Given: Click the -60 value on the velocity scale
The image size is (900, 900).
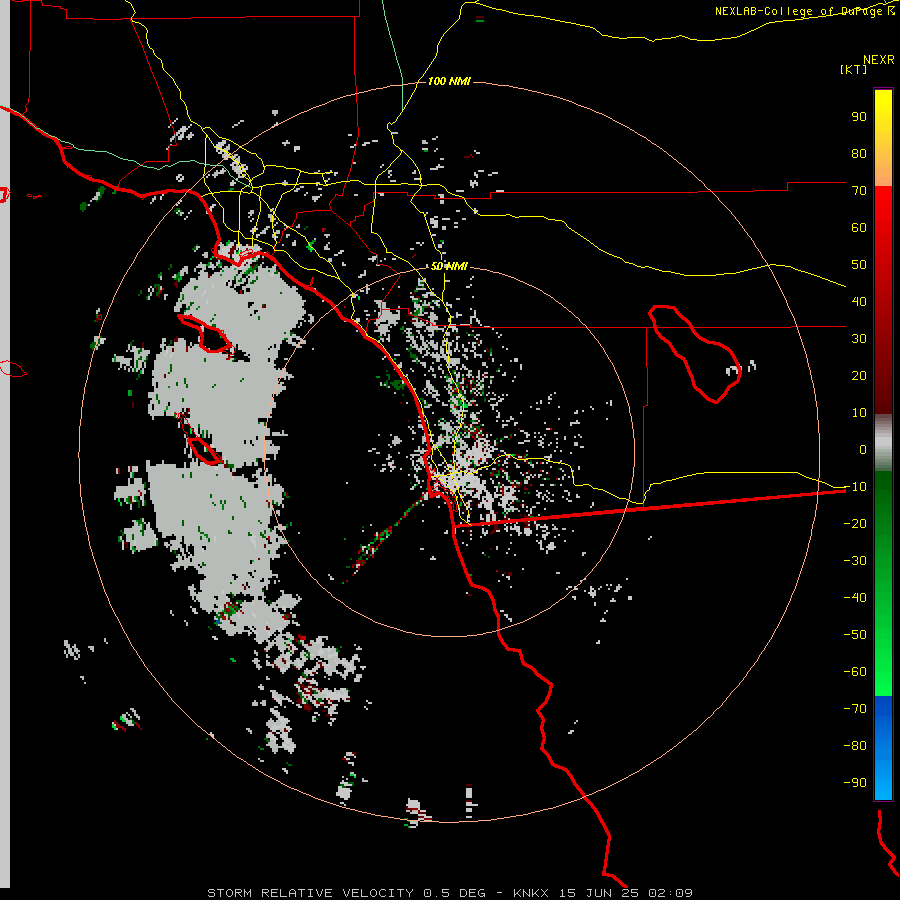Looking at the screenshot, I should pos(855,672).
